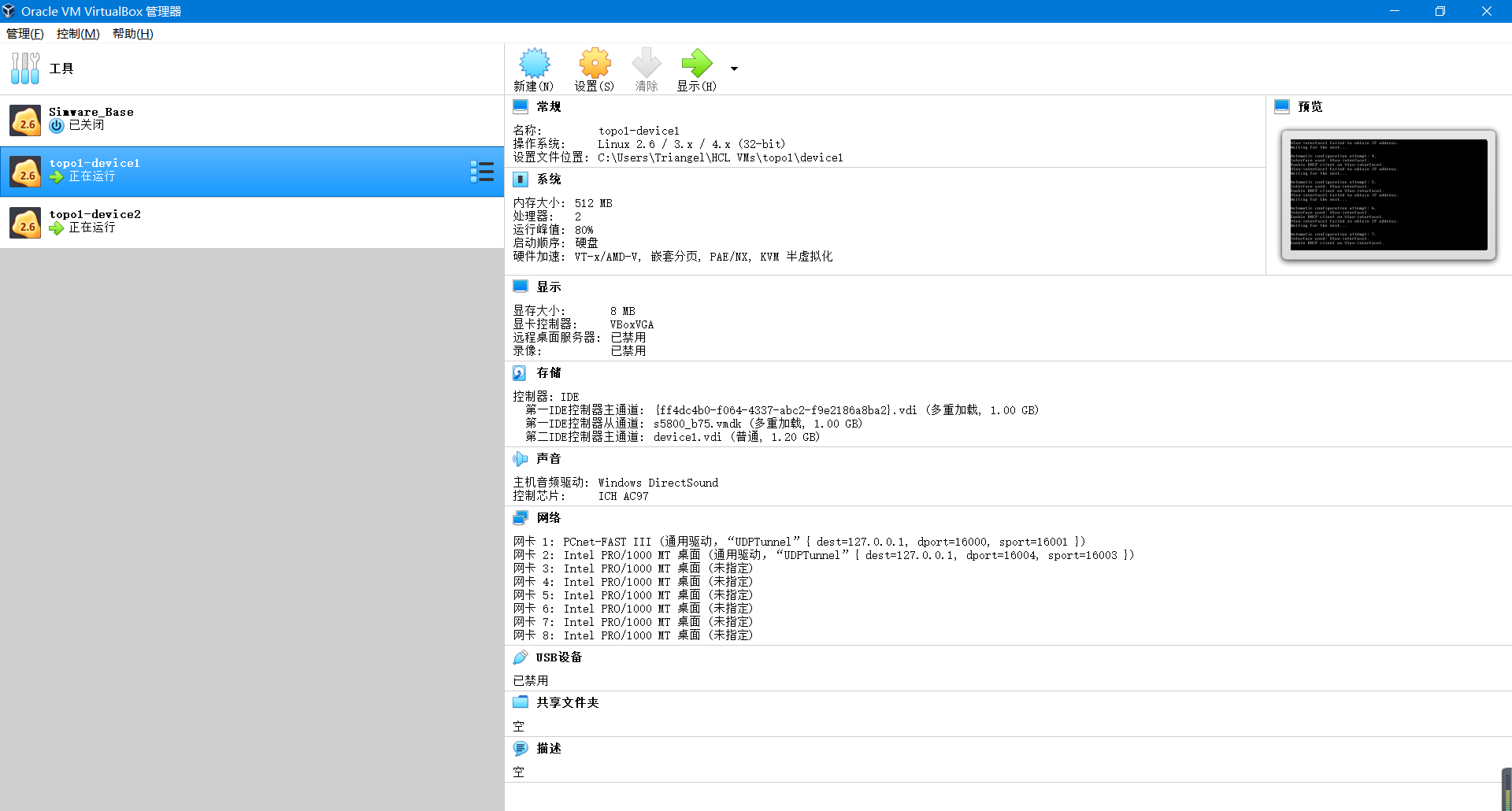Viewport: 1512px width, 811px height.
Task: Click the 网卡 2 UDPTunnel adapter line
Action: 824,555
